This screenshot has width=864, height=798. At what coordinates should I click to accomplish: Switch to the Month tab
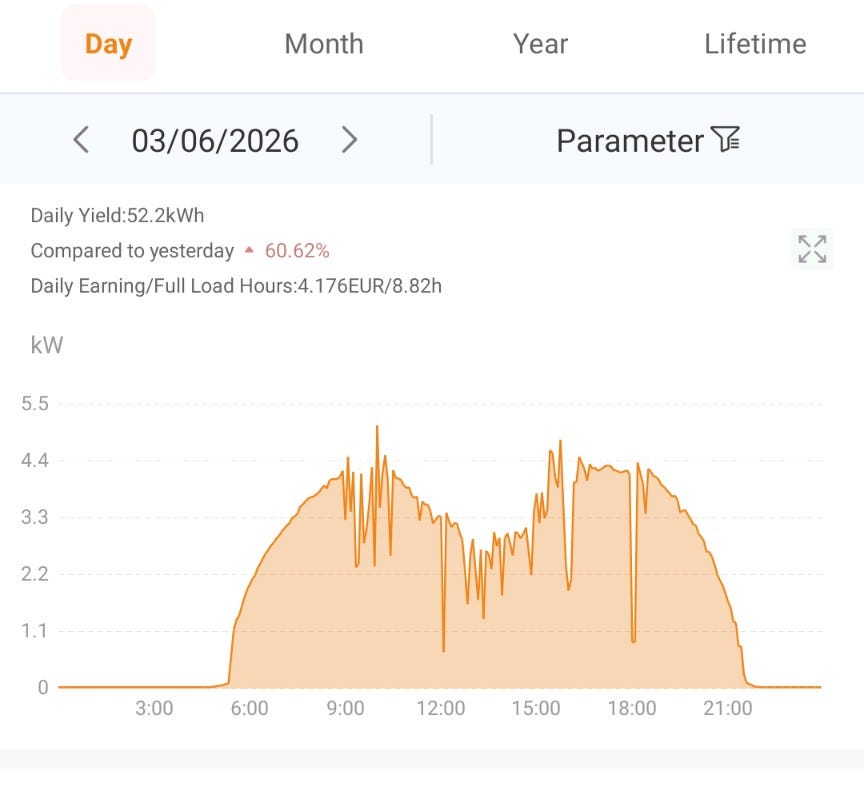(x=324, y=44)
